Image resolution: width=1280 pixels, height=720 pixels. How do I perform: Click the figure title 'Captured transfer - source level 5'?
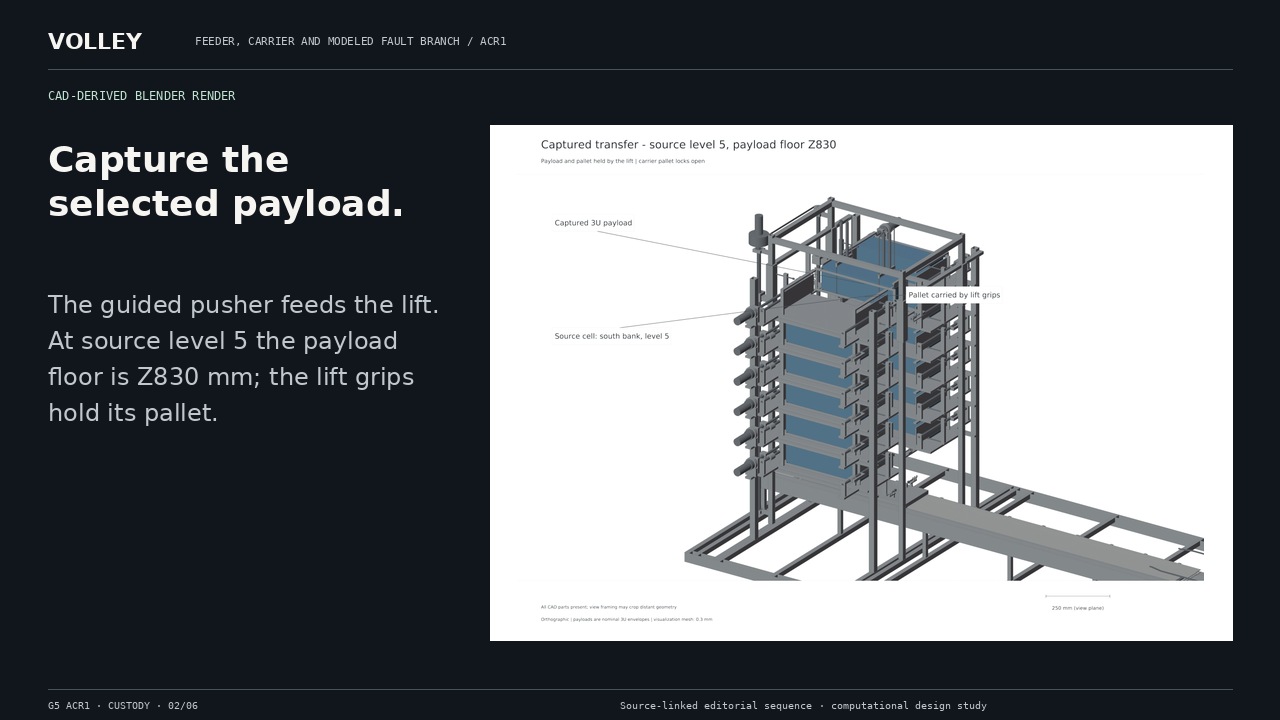(688, 145)
